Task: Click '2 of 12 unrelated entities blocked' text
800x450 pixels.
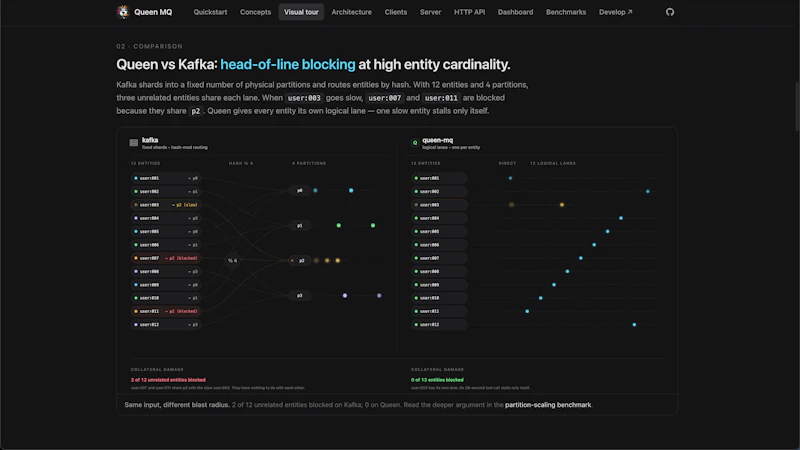Action: click(168, 380)
